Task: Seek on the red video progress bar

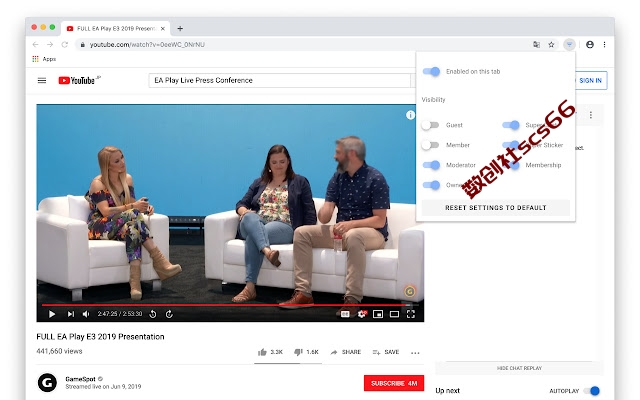Action: point(230,304)
